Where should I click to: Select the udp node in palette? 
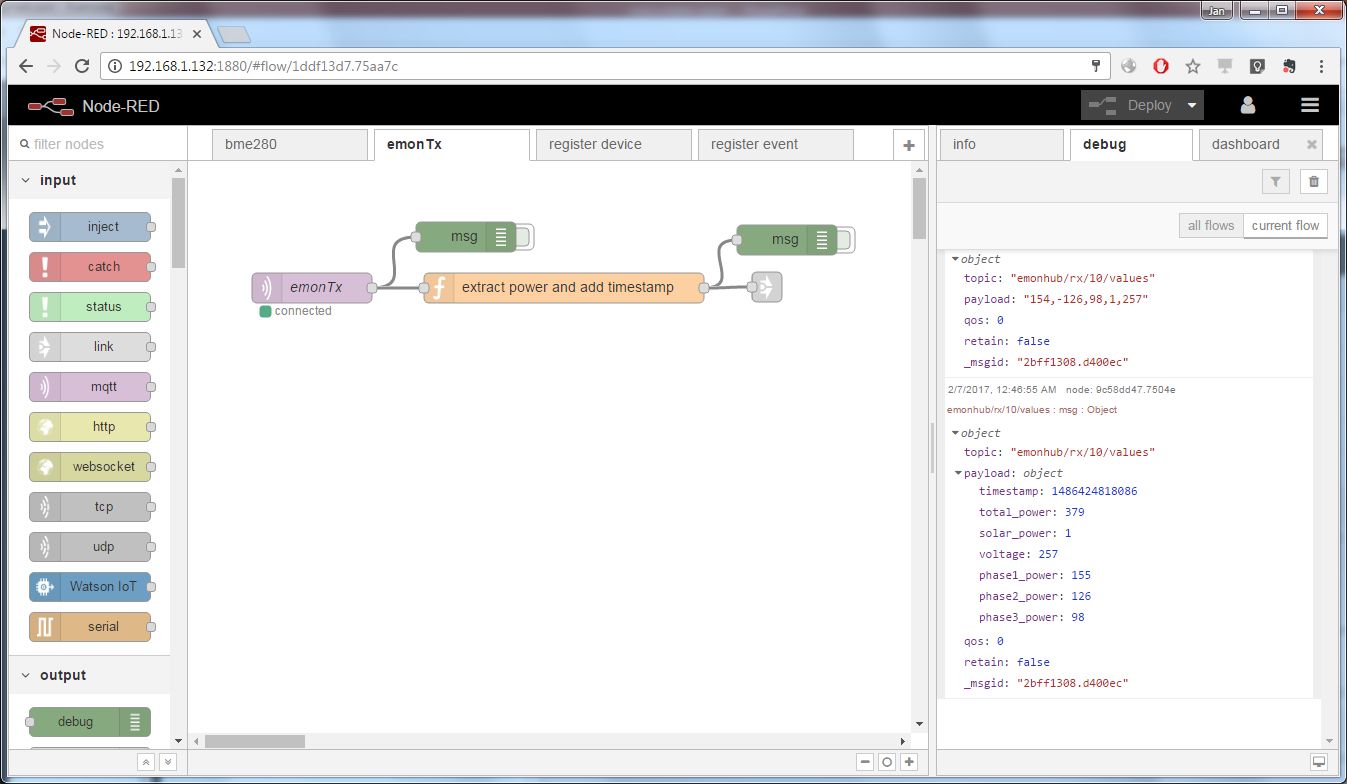[90, 547]
